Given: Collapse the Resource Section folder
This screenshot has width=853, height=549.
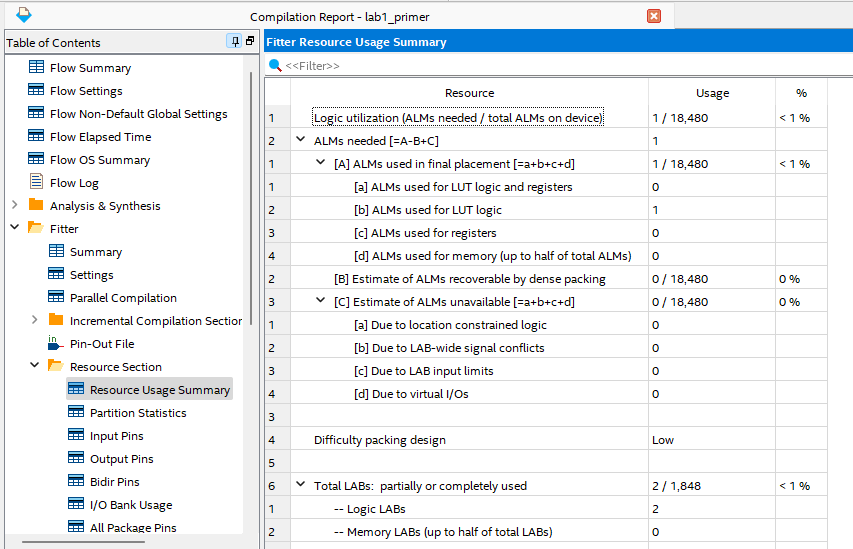Looking at the screenshot, I should [35, 365].
